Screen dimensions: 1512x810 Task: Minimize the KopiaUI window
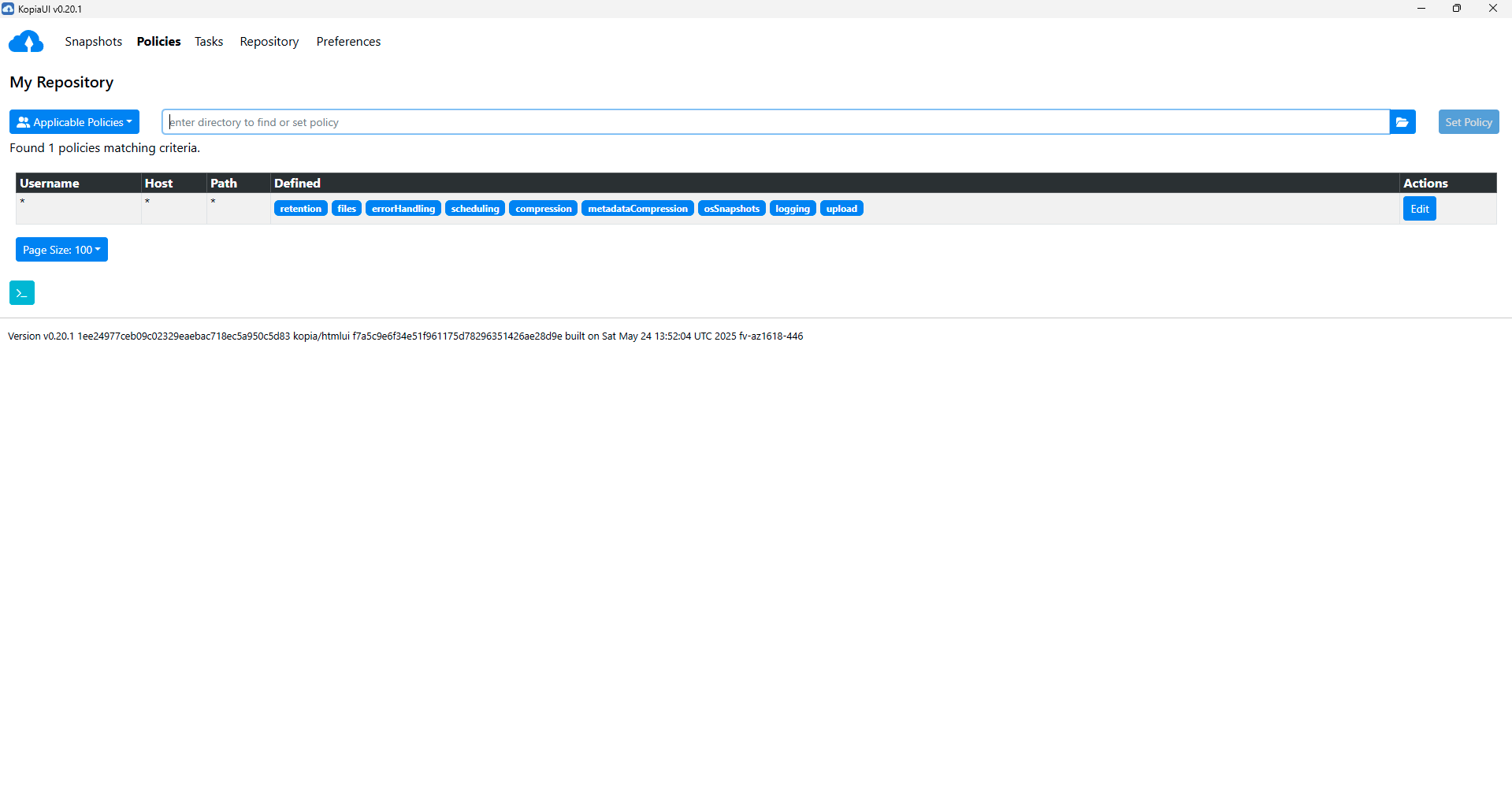1421,9
